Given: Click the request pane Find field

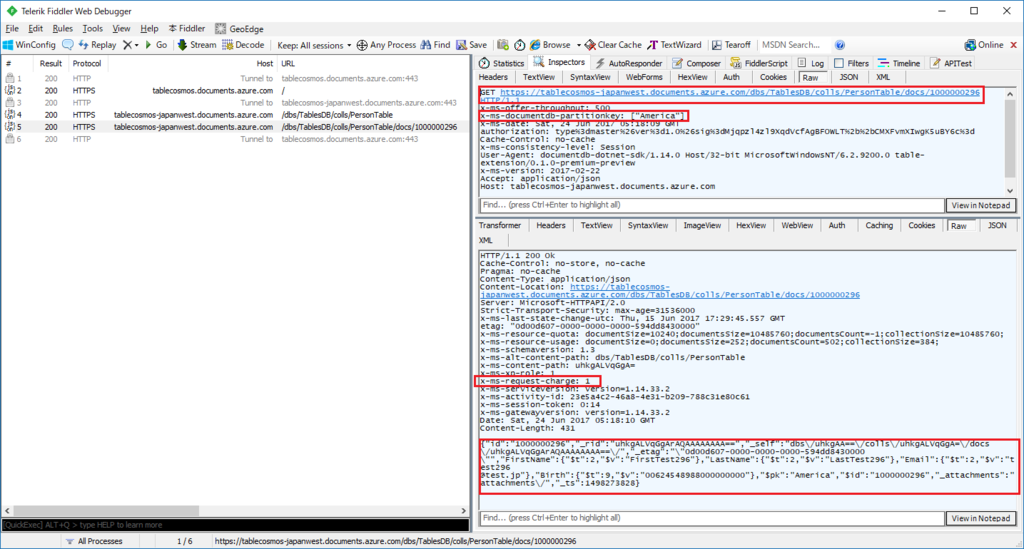Looking at the screenshot, I should click(712, 205).
